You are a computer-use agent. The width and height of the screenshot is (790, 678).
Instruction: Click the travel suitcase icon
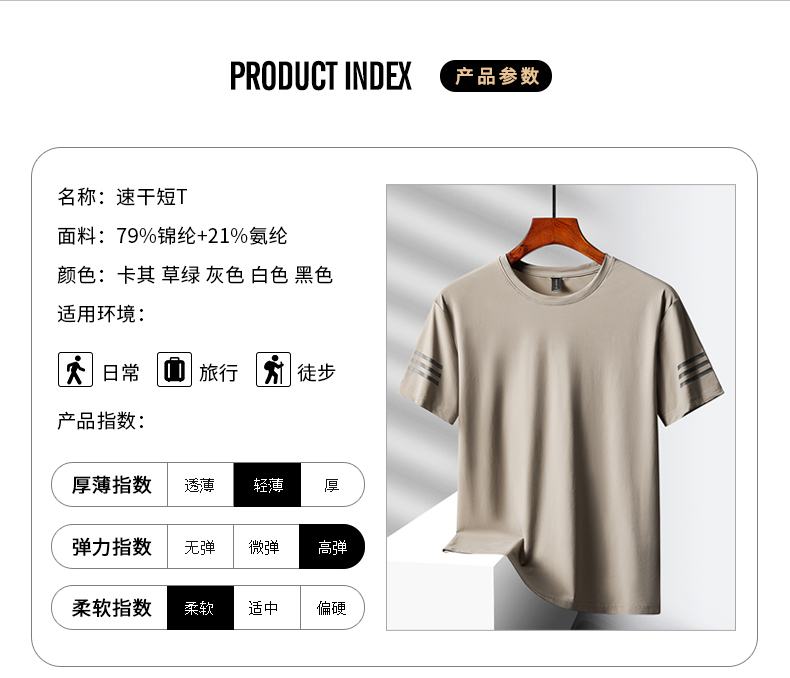click(x=174, y=370)
